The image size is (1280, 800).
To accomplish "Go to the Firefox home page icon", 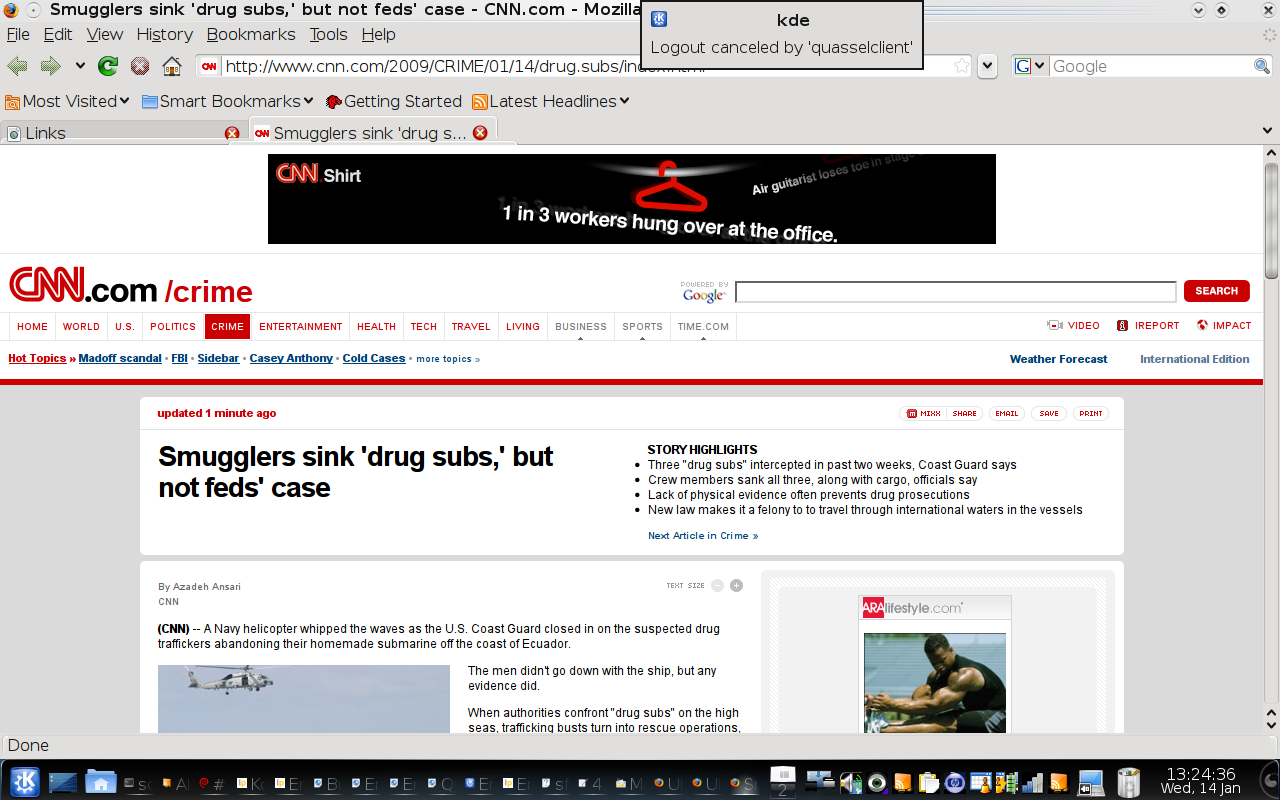I will (172, 66).
